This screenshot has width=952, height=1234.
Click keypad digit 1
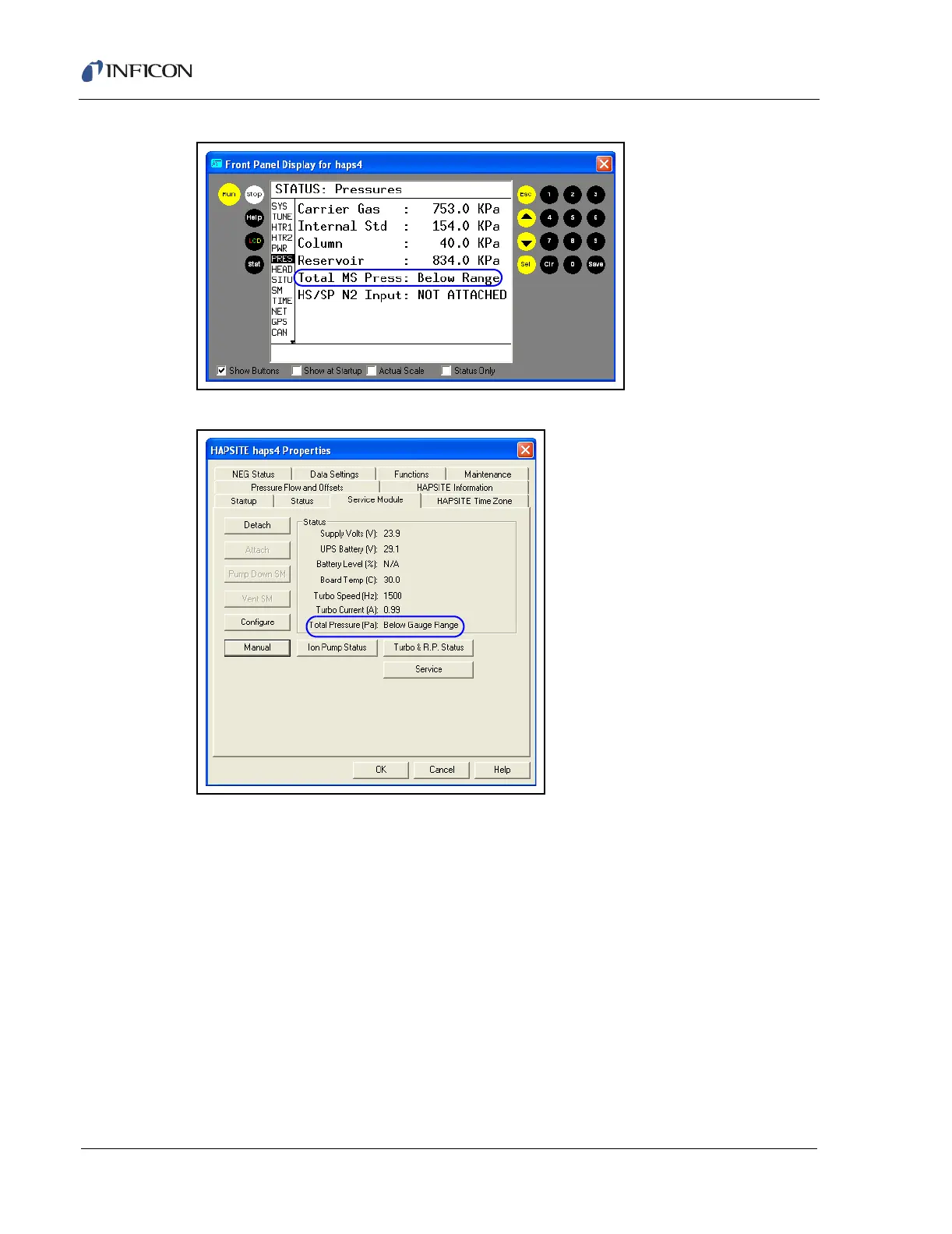pos(549,194)
